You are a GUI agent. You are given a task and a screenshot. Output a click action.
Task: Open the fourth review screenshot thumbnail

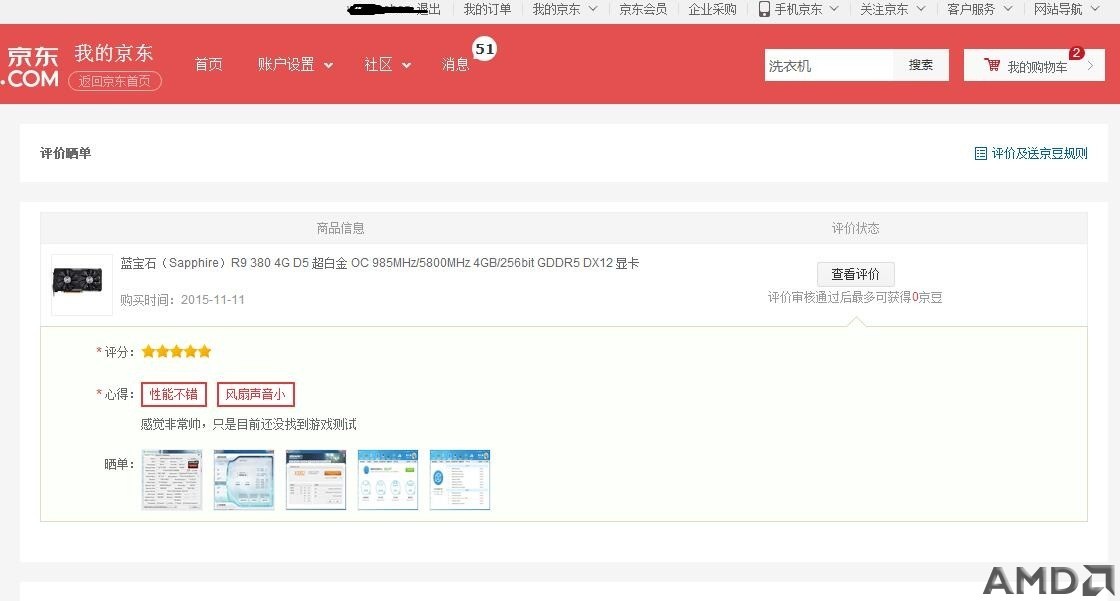pyautogui.click(x=388, y=480)
